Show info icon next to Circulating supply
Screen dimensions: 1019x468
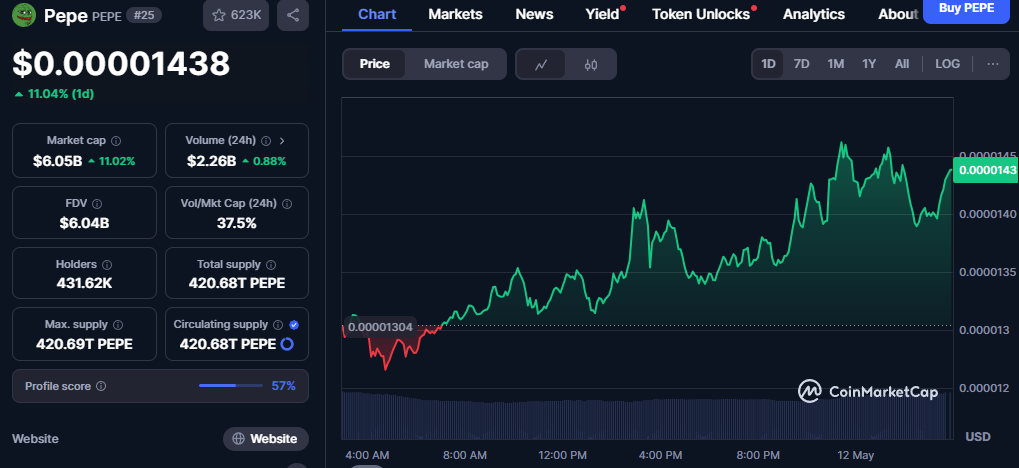click(x=277, y=324)
